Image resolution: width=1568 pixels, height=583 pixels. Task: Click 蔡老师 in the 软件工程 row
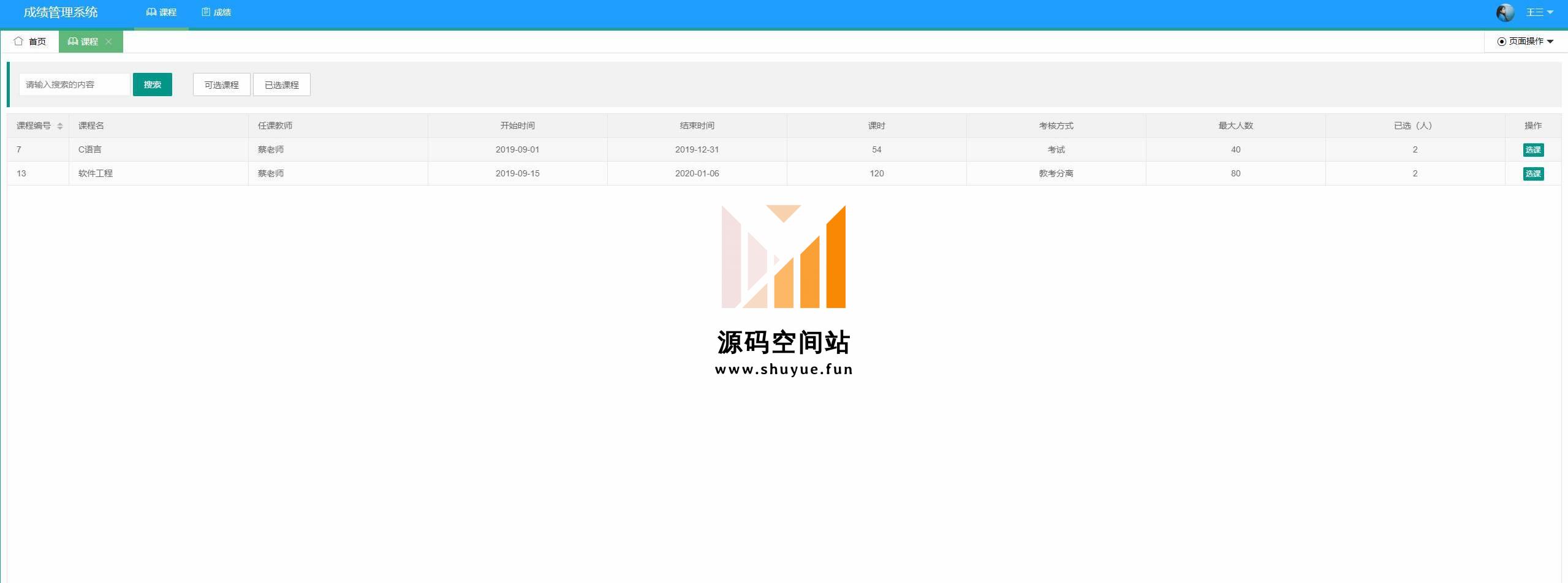(x=271, y=173)
